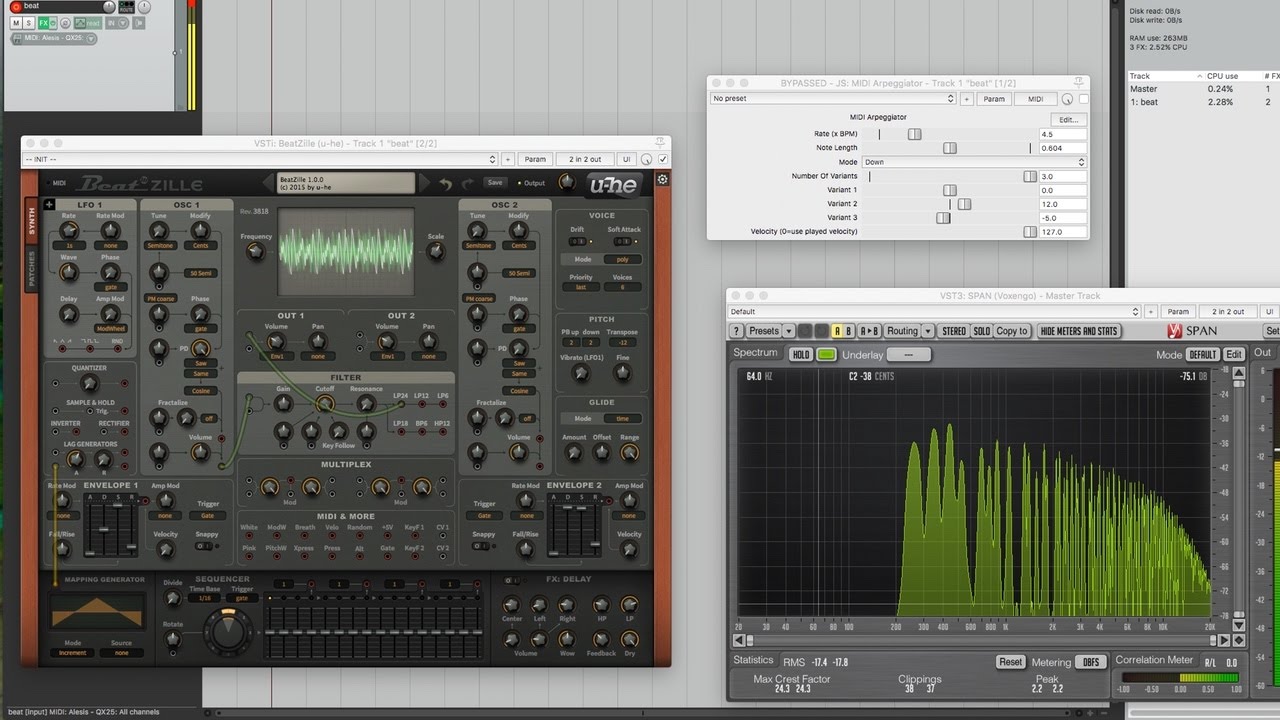Click BeatZille redo arrow

(468, 184)
